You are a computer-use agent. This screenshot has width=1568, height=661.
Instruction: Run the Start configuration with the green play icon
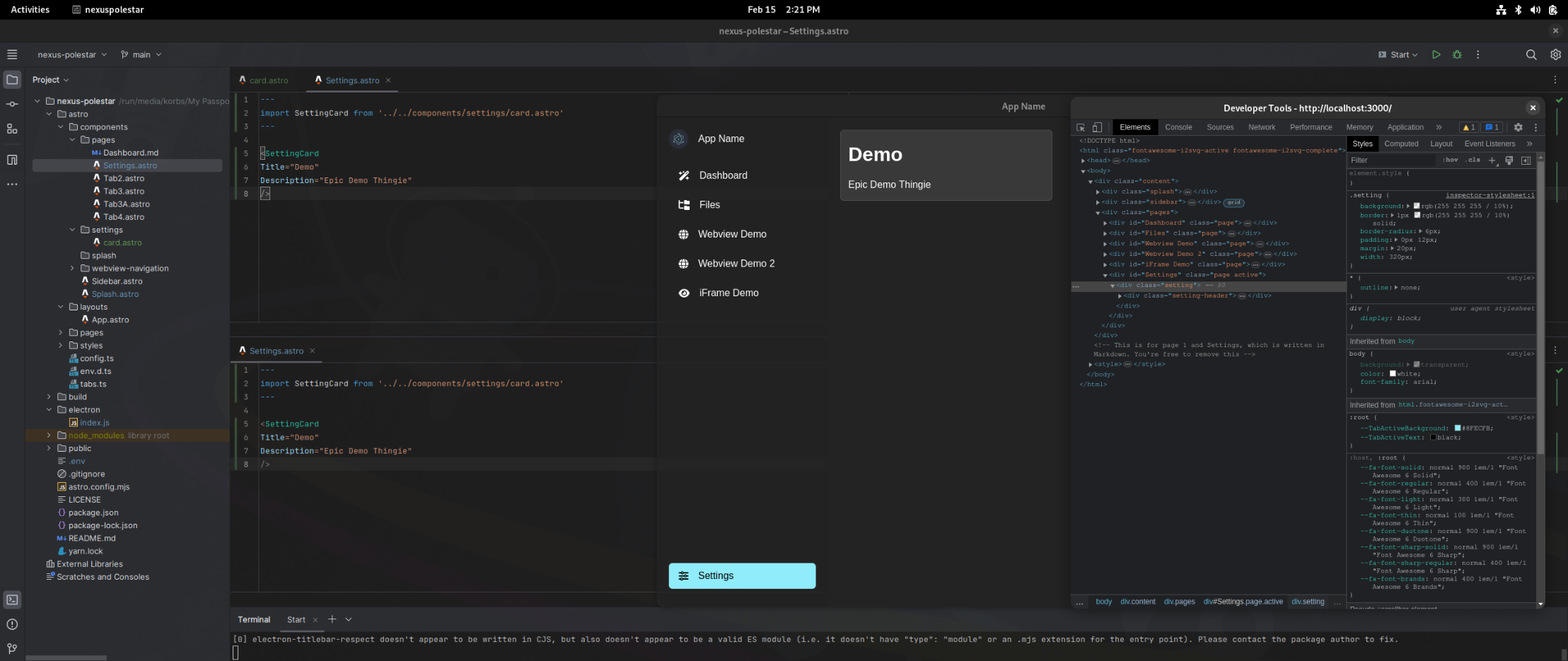point(1436,54)
